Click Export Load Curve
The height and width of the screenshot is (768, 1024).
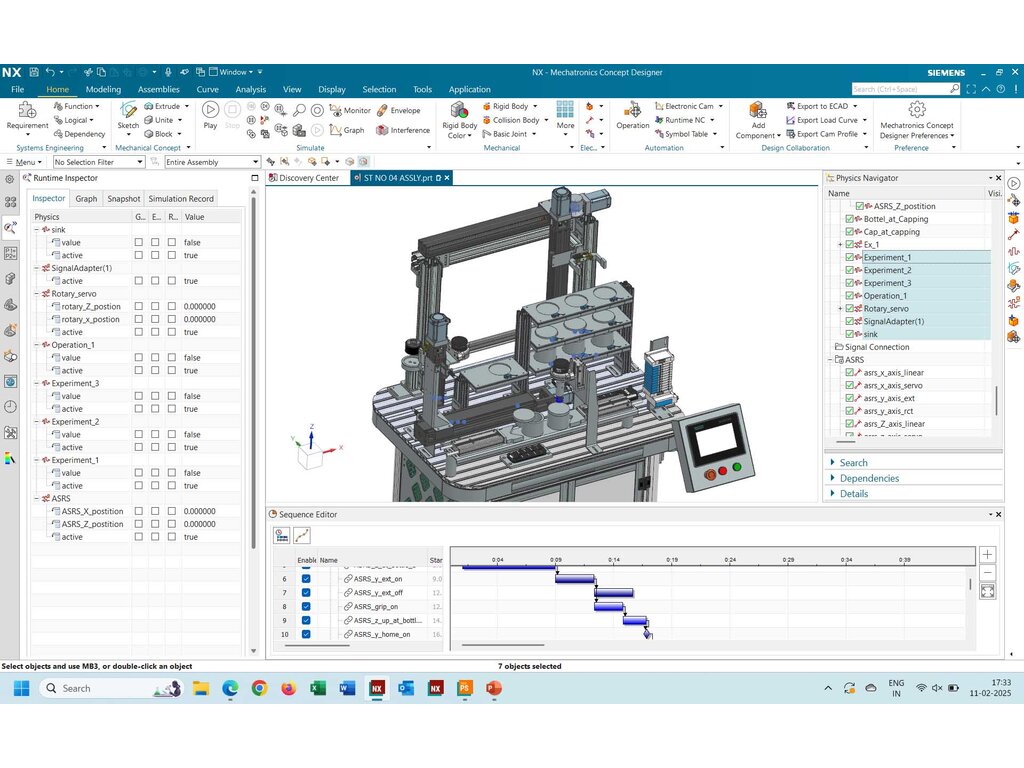pyautogui.click(x=822, y=120)
